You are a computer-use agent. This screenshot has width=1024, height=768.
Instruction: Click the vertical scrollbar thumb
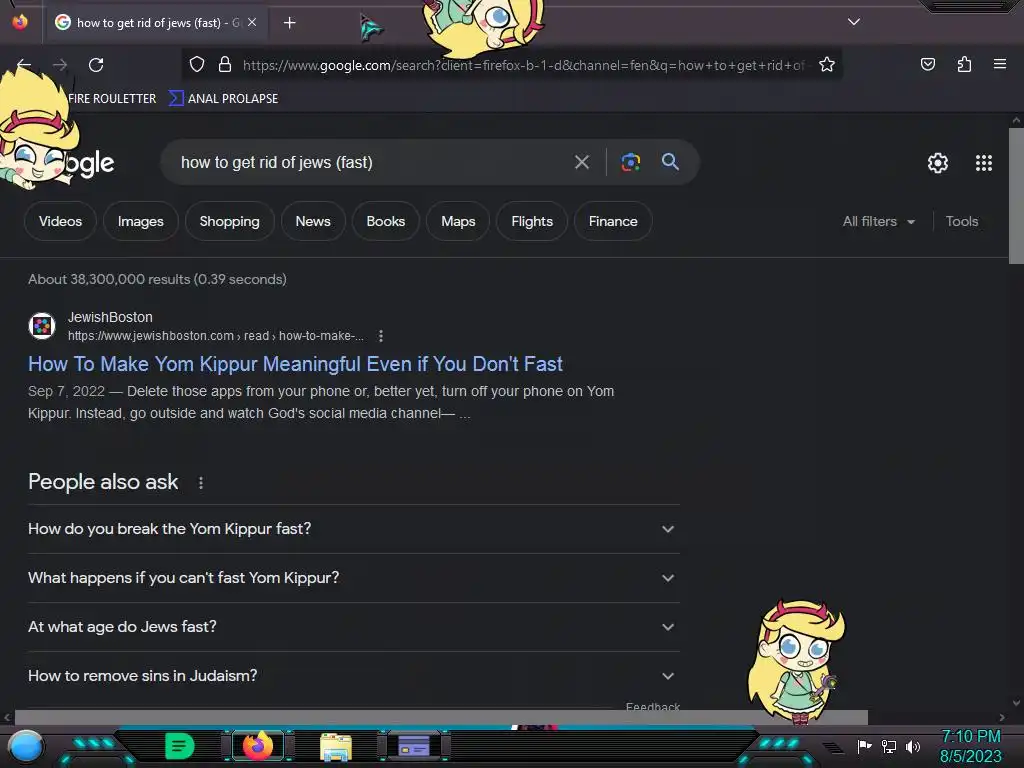click(x=1016, y=196)
